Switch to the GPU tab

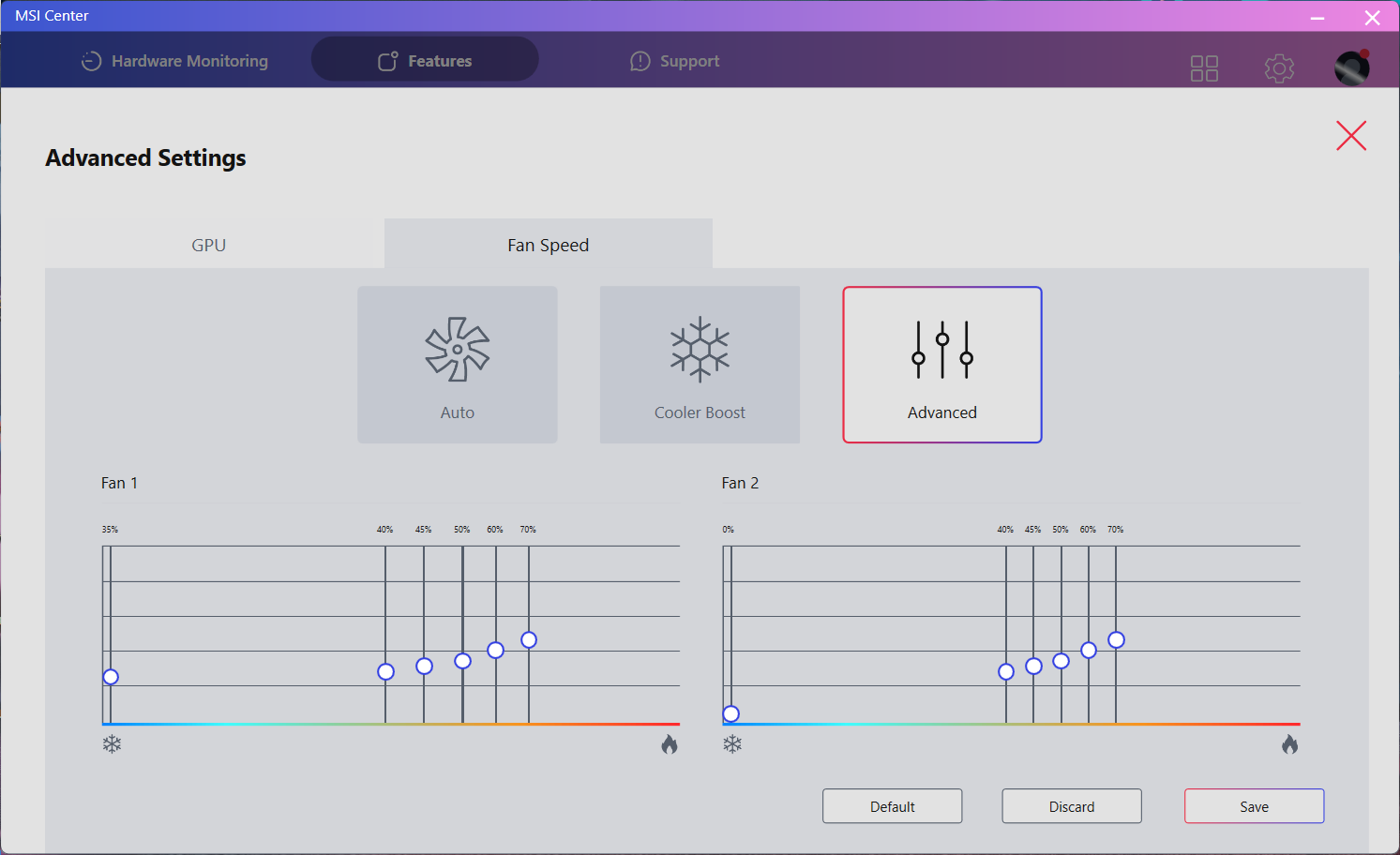coord(209,245)
